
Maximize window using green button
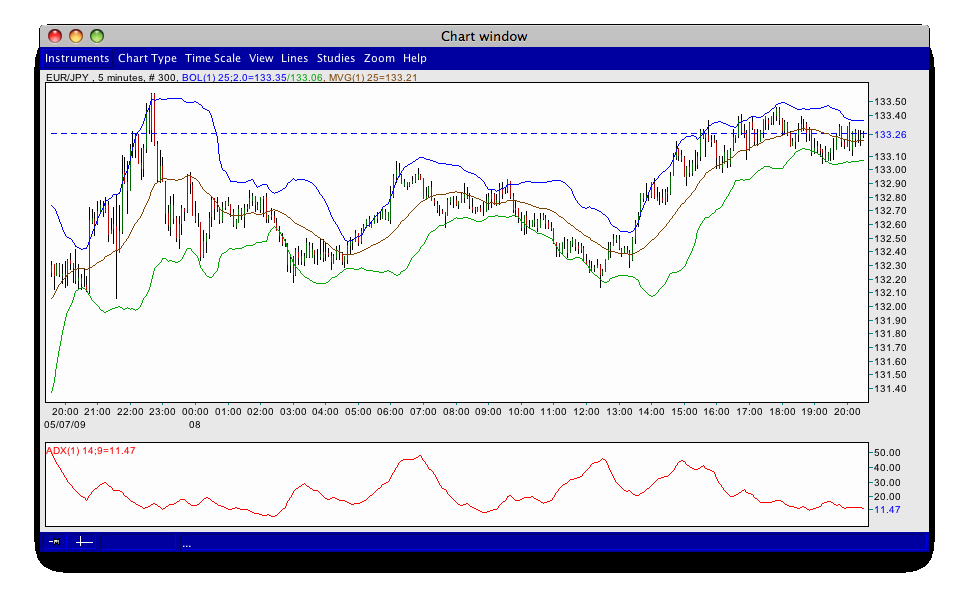pos(97,36)
